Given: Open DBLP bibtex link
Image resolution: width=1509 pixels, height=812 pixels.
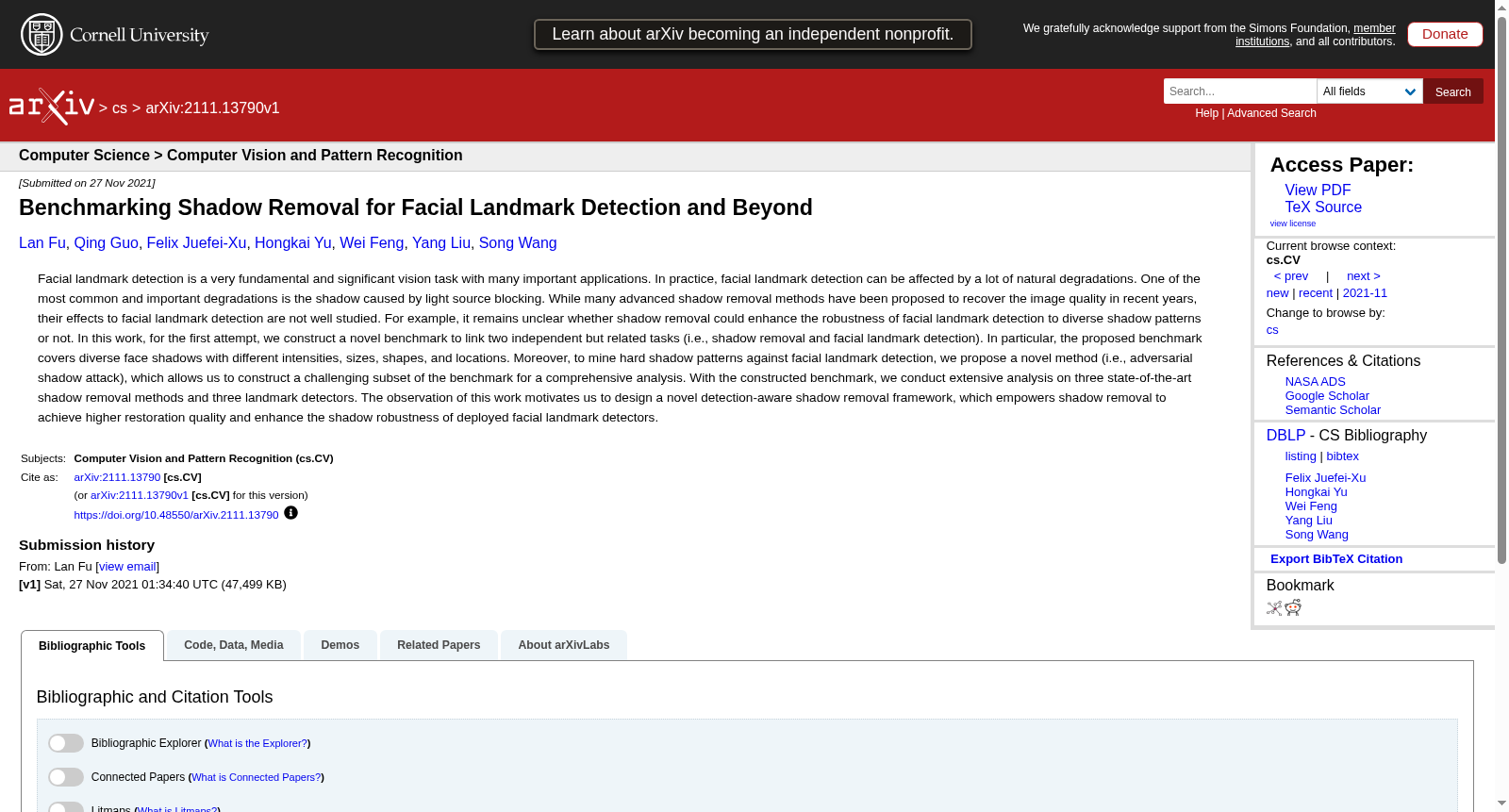Looking at the screenshot, I should (x=1342, y=456).
